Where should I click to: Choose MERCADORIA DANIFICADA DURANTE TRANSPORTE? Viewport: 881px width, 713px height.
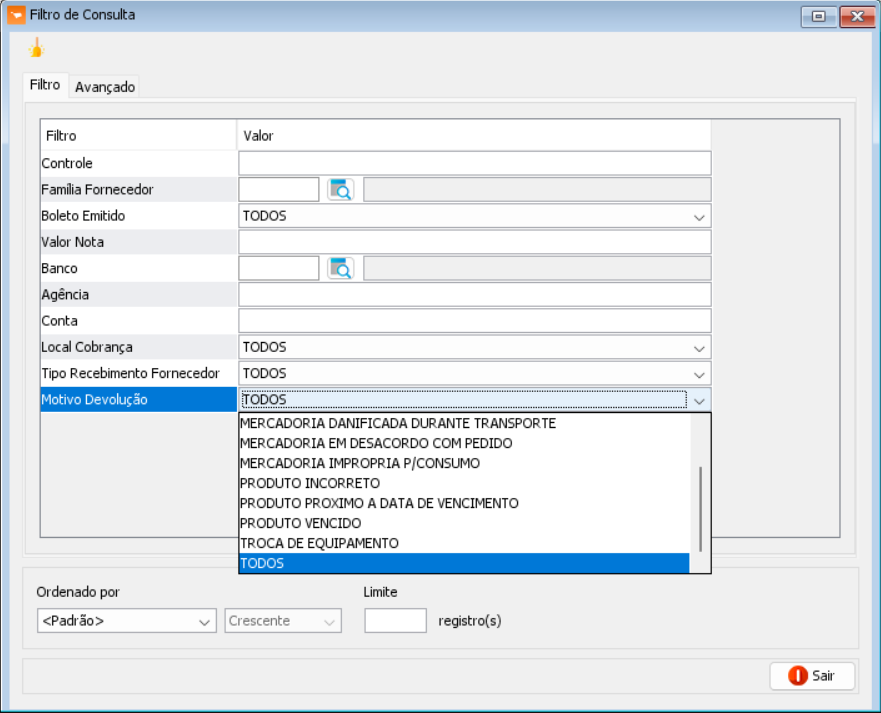tap(397, 423)
